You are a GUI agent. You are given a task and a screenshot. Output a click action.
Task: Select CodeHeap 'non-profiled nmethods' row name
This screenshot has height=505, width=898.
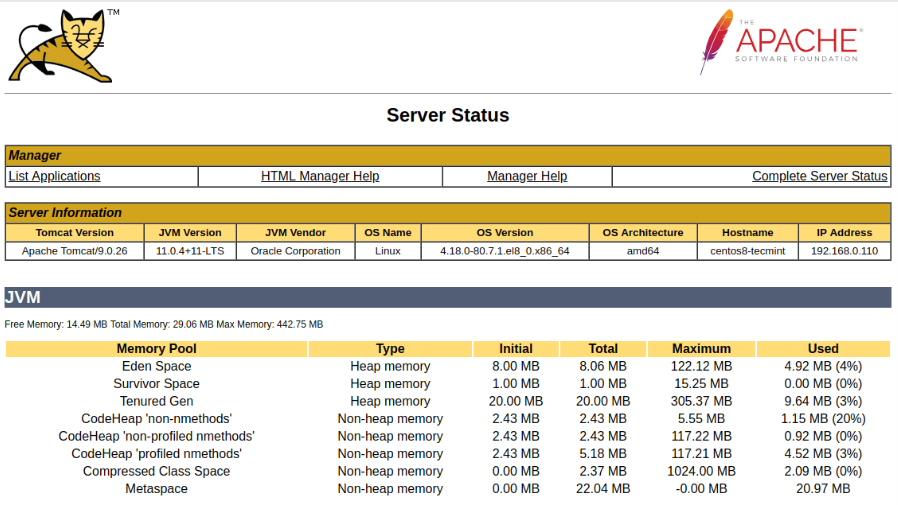click(x=156, y=436)
